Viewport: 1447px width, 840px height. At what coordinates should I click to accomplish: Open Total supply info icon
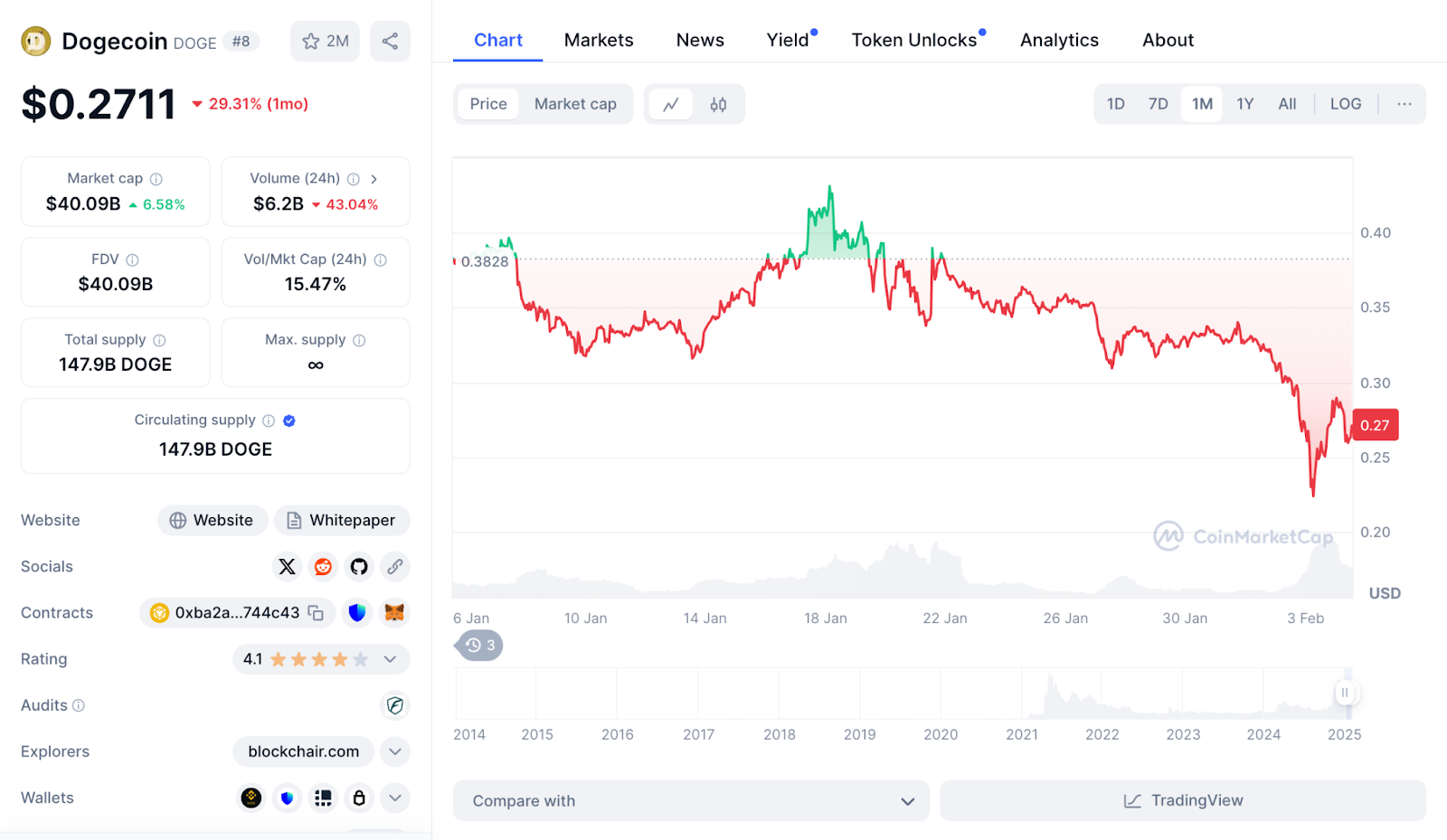tap(159, 340)
